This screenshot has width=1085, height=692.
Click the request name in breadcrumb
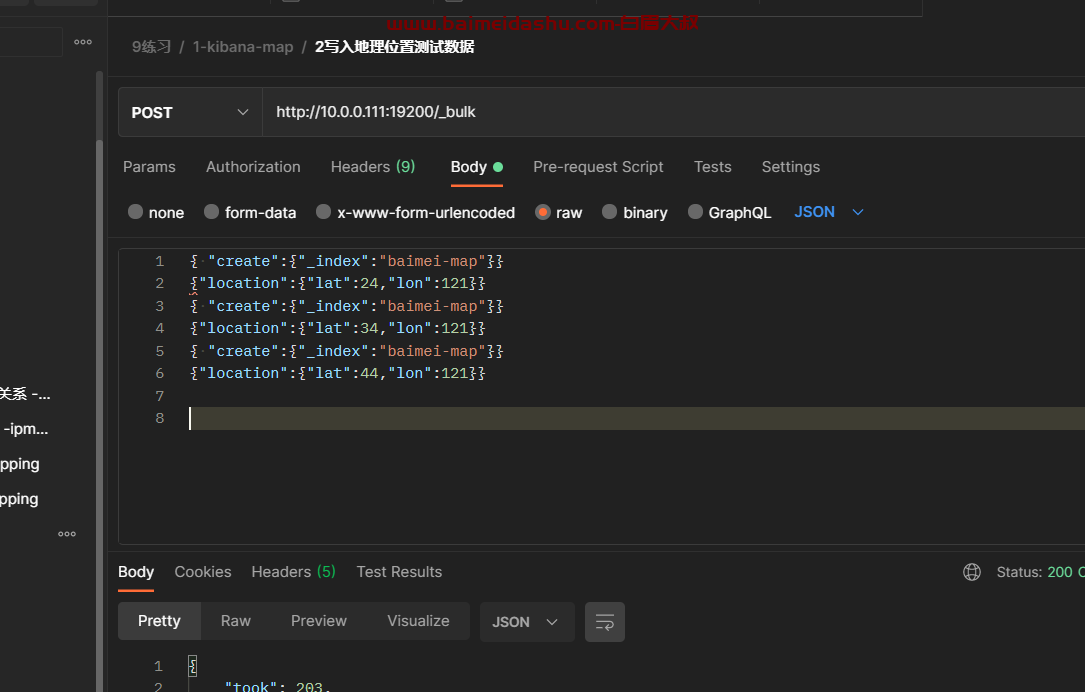[x=394, y=47]
